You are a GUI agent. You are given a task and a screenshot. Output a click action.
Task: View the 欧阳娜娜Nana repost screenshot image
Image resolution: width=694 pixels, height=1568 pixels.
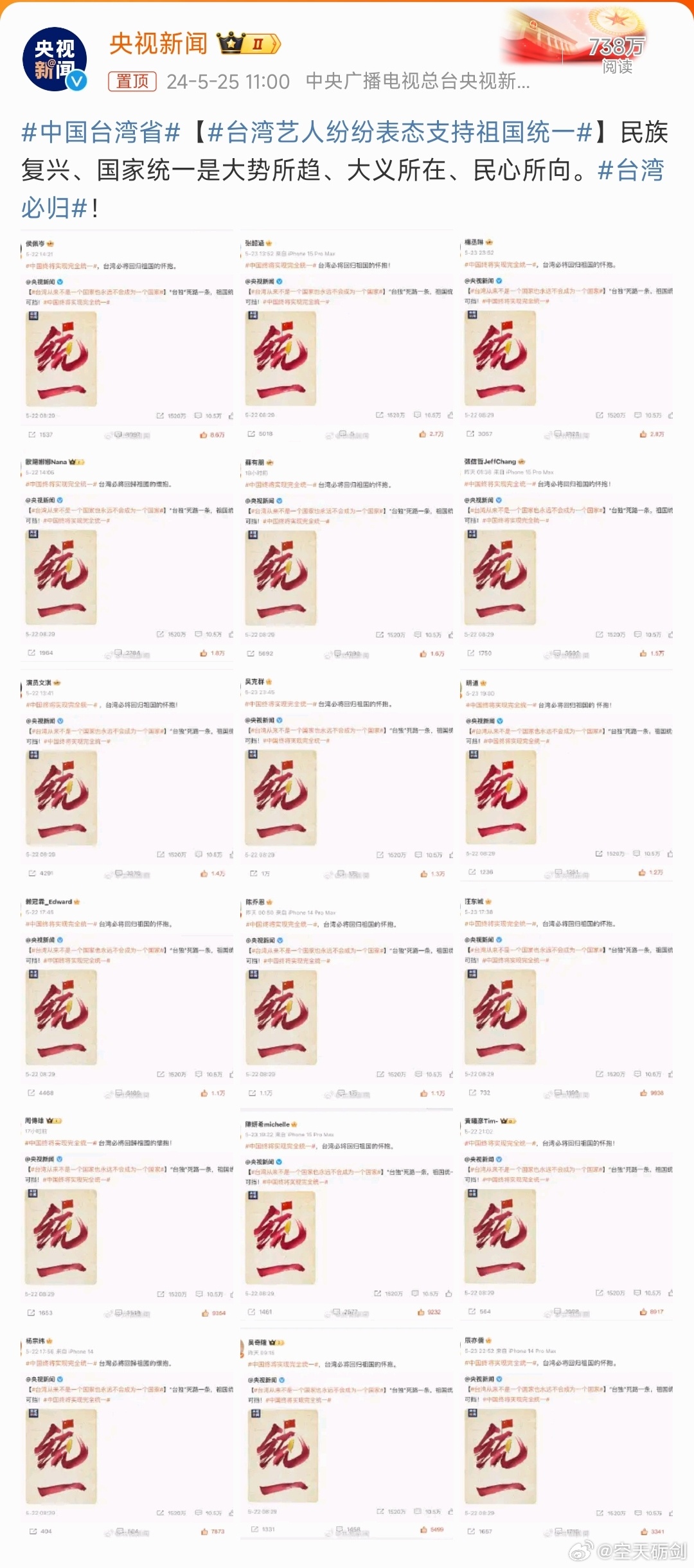127,558
